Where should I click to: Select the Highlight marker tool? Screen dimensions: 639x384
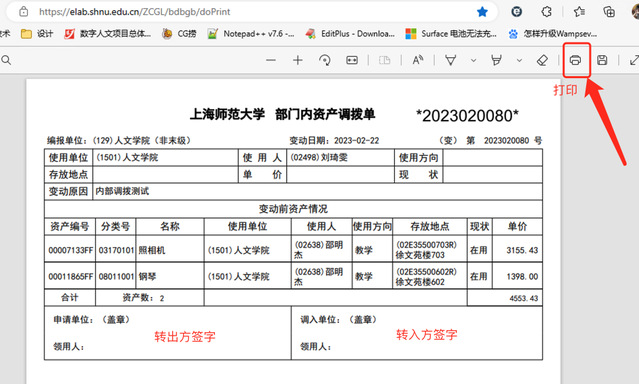(496, 60)
